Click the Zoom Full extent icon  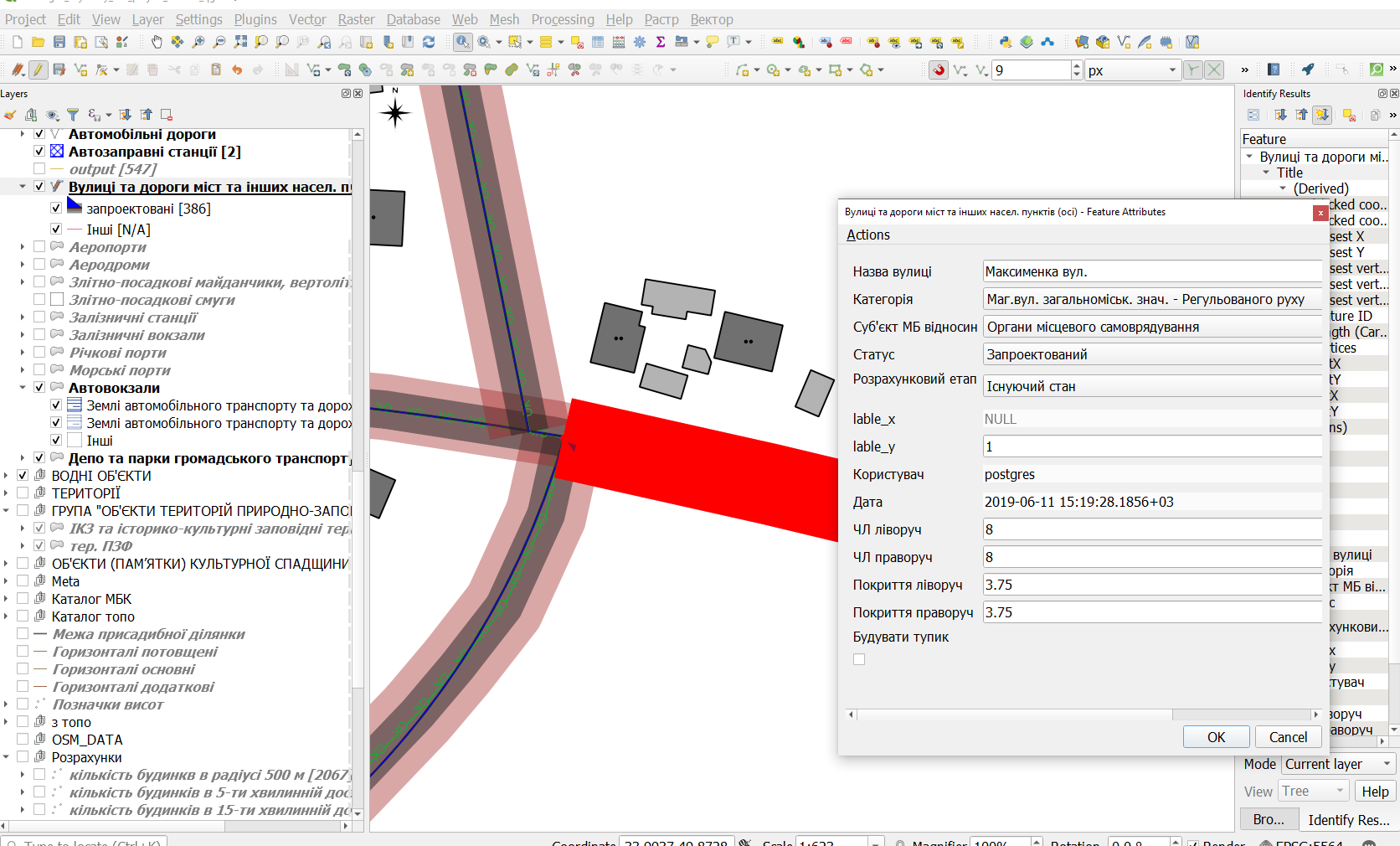tap(240, 42)
